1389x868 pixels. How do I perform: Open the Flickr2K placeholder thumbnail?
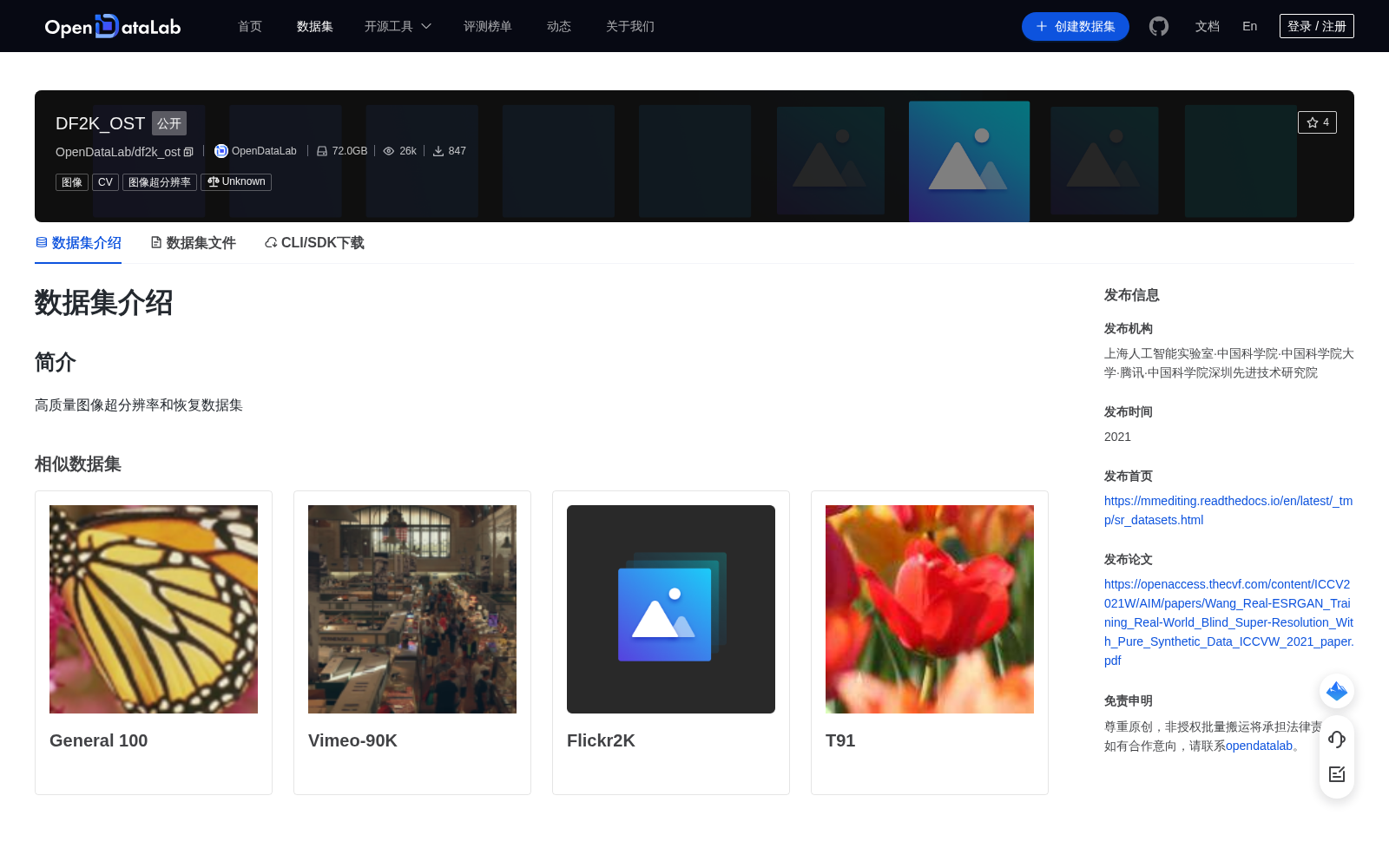[671, 609]
